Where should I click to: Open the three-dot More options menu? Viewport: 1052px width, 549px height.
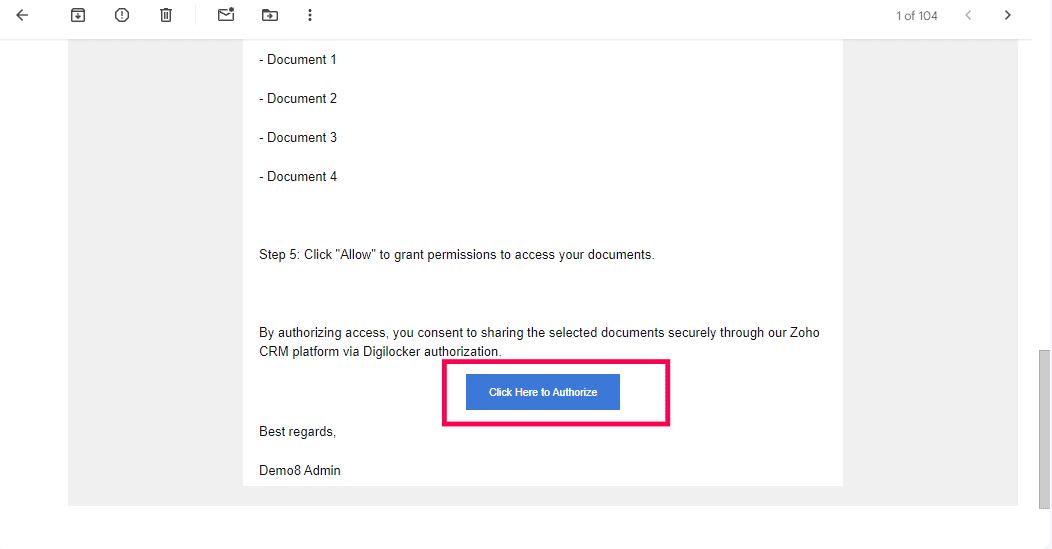point(309,15)
